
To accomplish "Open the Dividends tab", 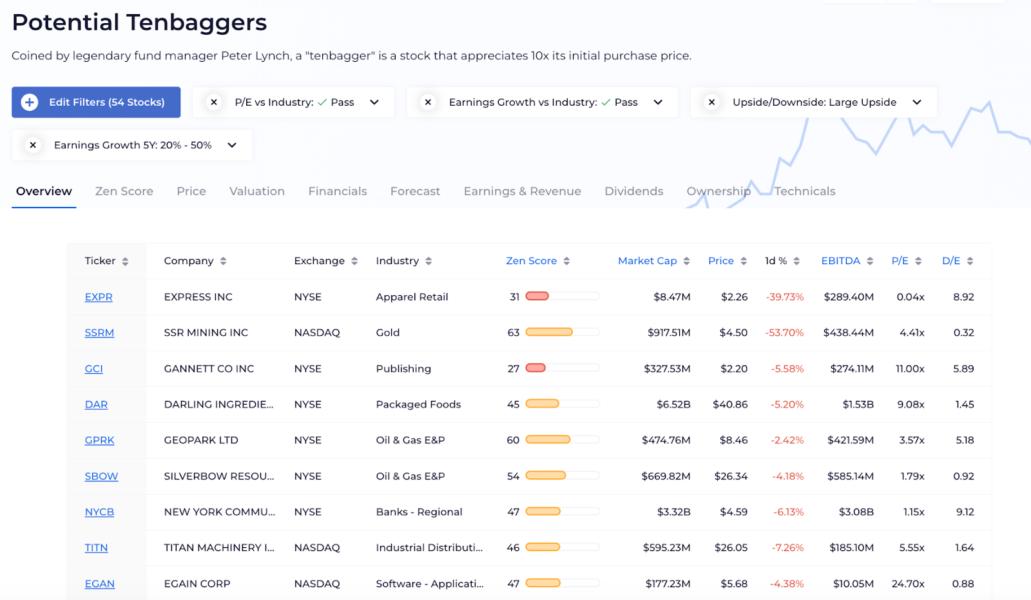I will pos(634,191).
